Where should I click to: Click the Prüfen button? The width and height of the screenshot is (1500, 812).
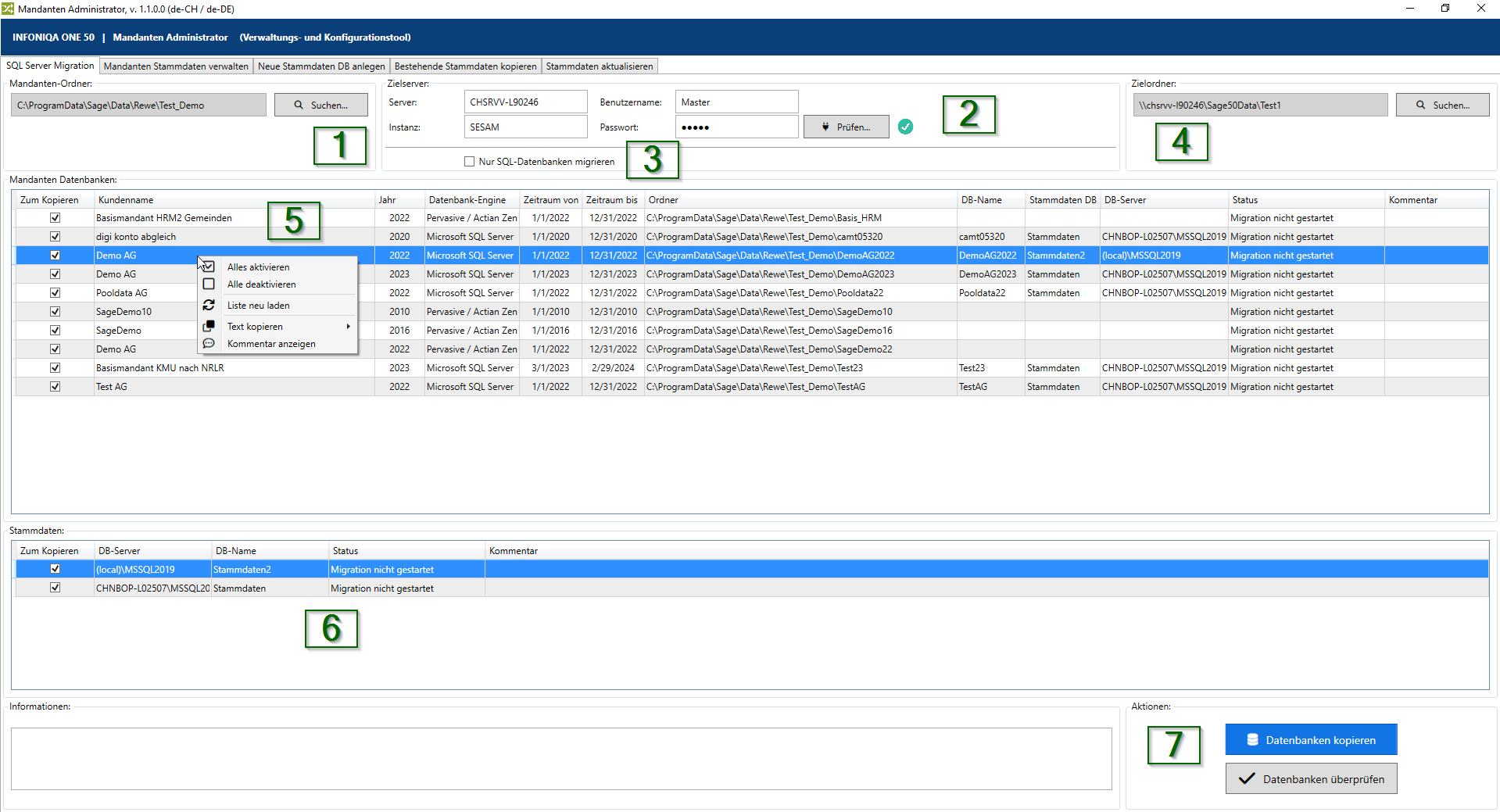(846, 127)
